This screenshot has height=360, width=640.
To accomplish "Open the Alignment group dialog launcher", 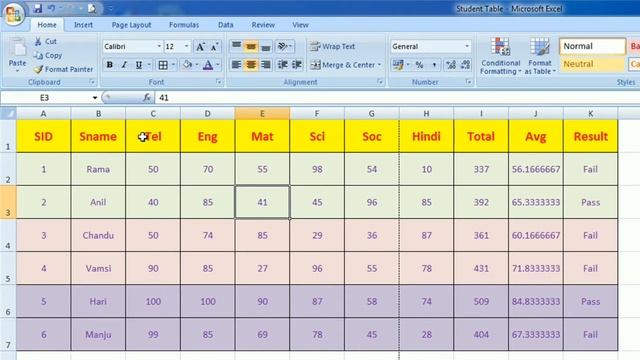I will [380, 82].
